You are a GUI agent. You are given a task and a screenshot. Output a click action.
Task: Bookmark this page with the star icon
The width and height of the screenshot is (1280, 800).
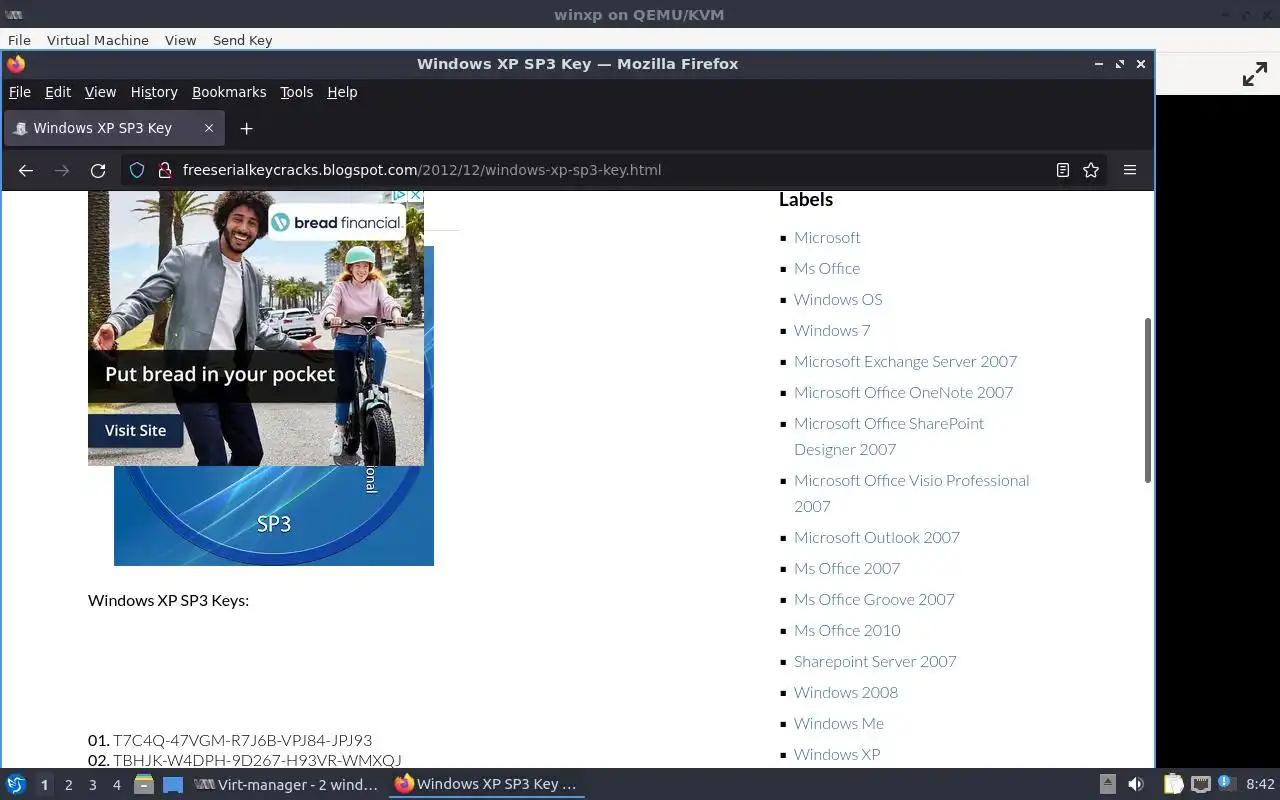click(x=1091, y=170)
